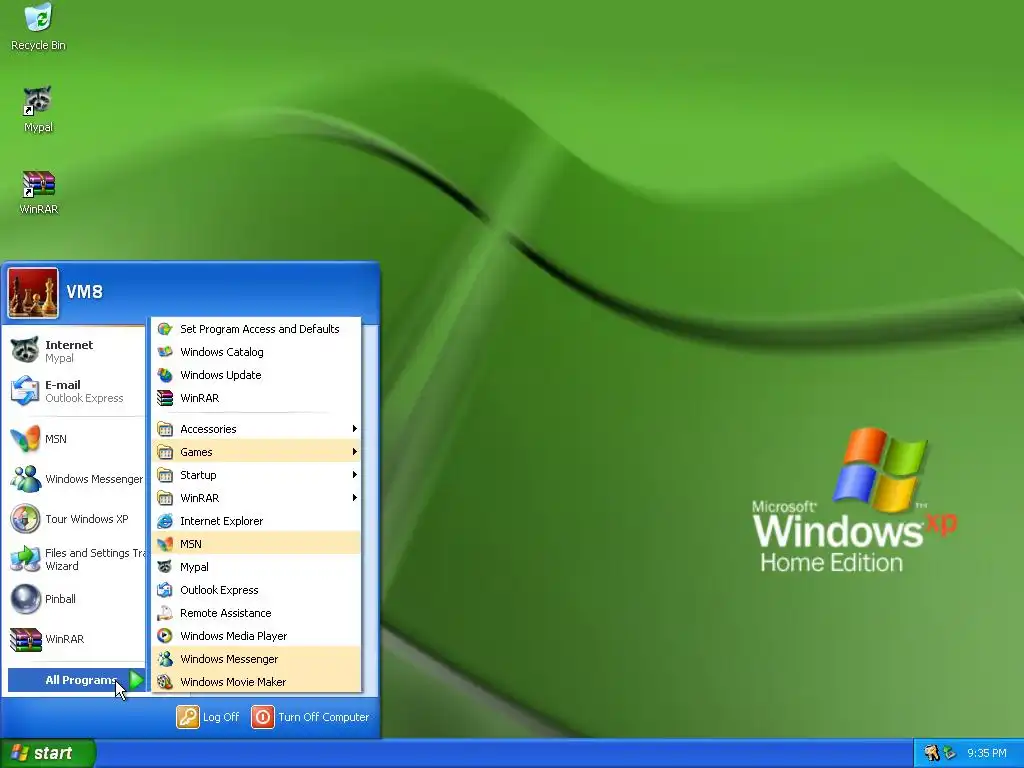Expand the Startup submenu arrow
Viewport: 1024px width, 768px height.
tap(355, 475)
